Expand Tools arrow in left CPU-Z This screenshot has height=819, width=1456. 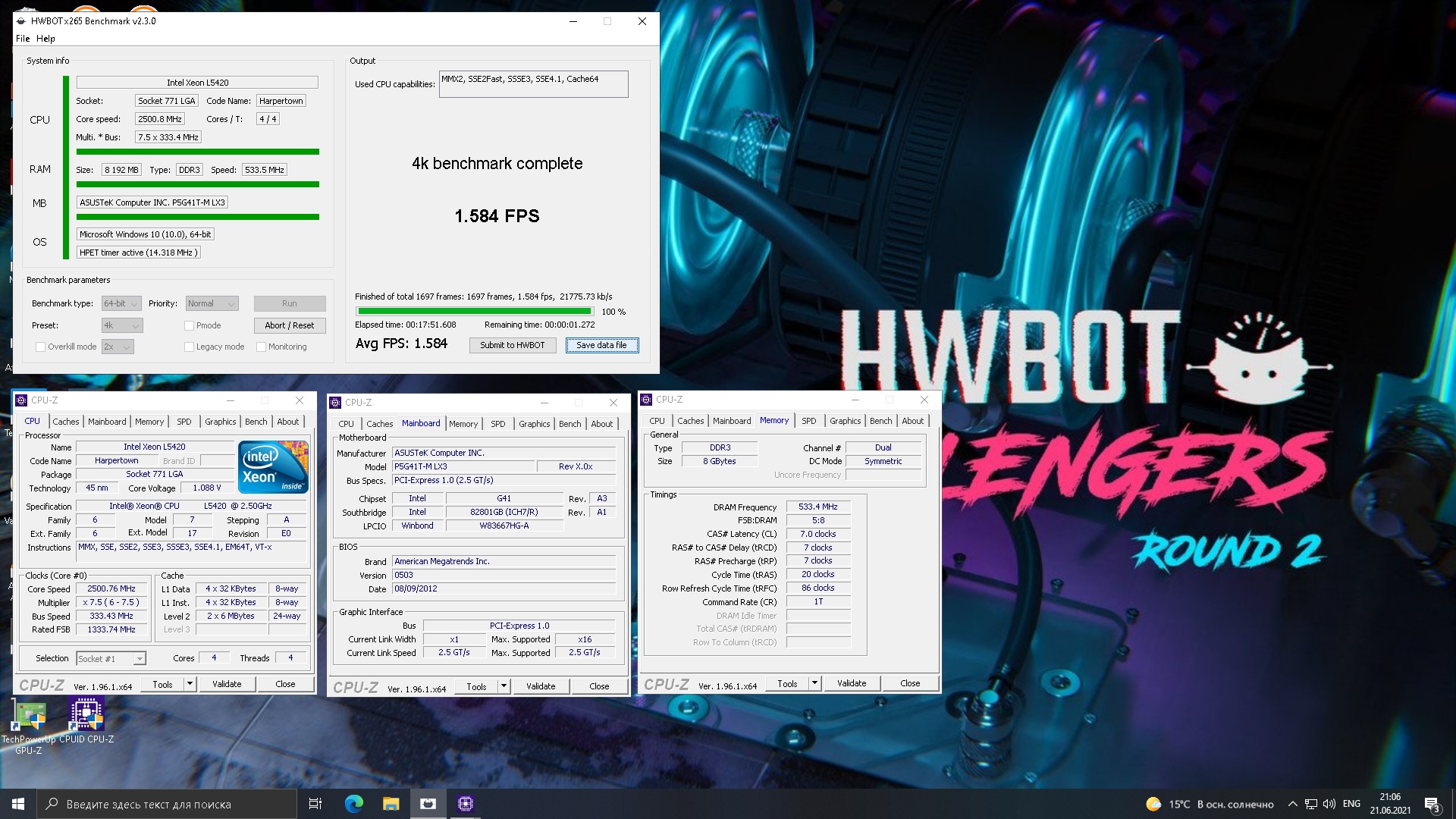pos(190,684)
